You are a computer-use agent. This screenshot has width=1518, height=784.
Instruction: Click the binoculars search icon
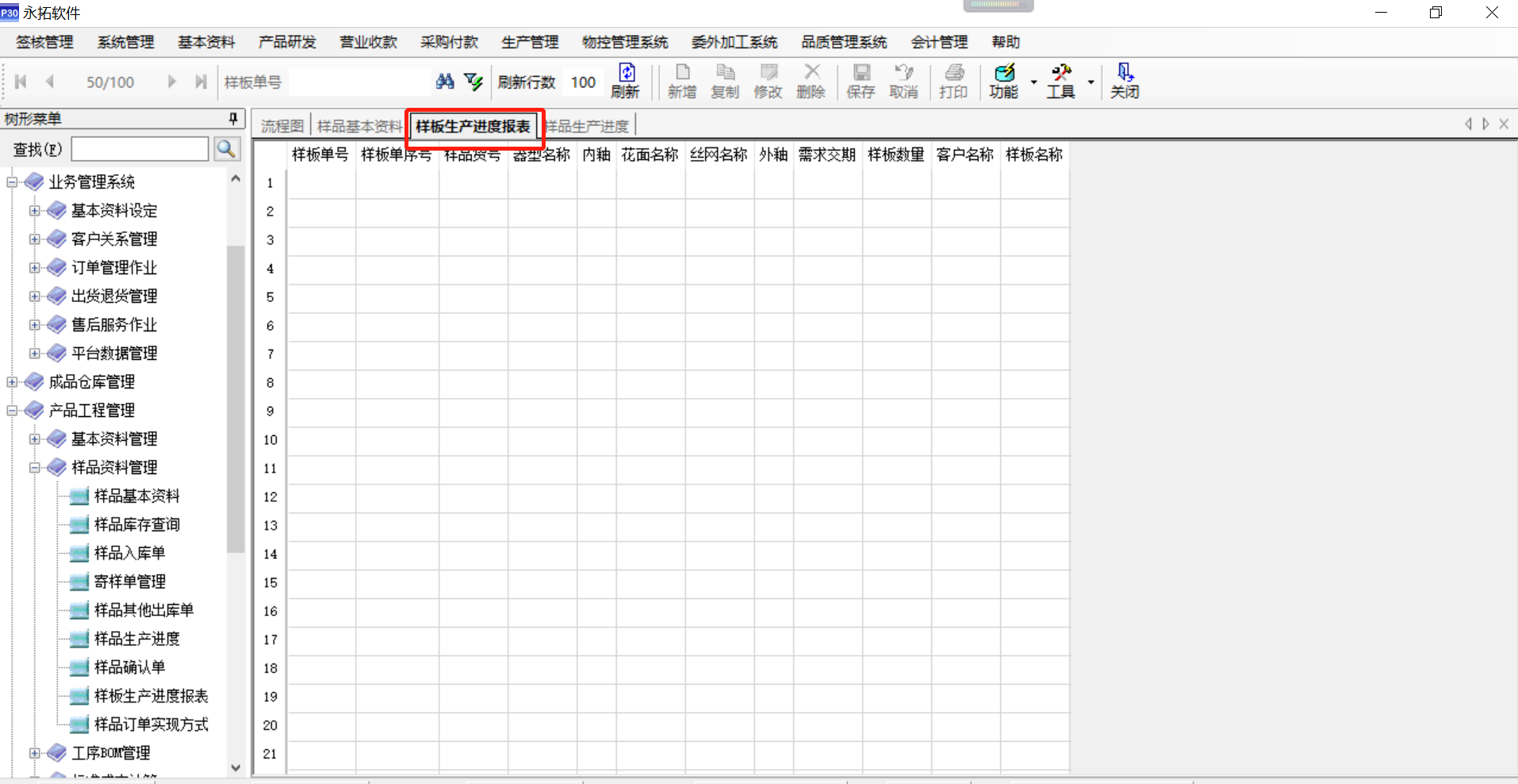click(x=445, y=81)
